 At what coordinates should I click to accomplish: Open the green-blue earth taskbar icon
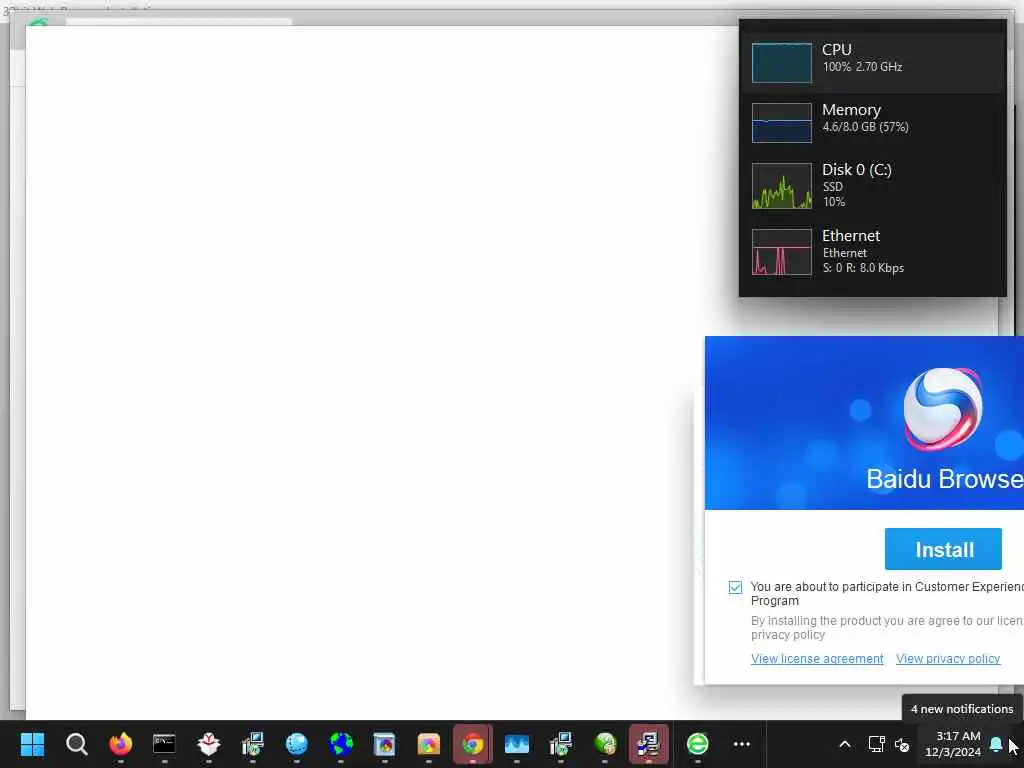tap(341, 744)
